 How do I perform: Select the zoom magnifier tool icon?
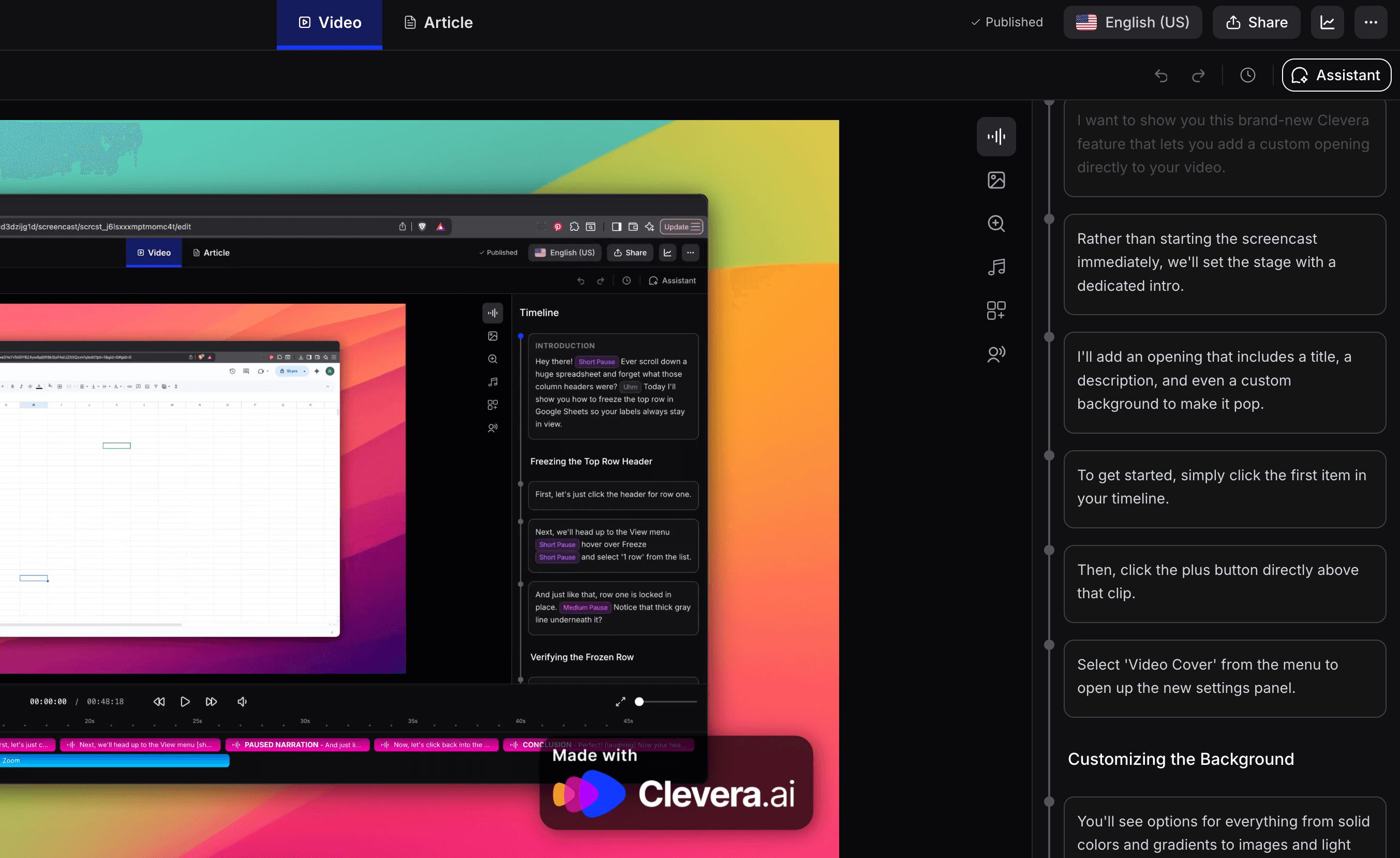(996, 224)
